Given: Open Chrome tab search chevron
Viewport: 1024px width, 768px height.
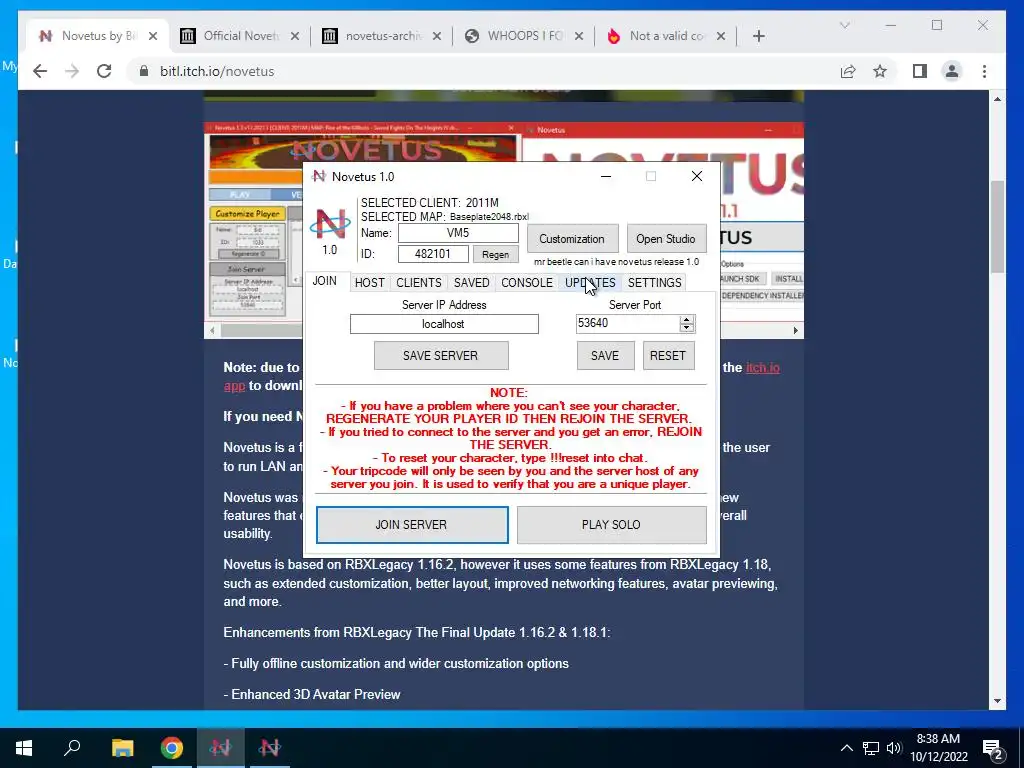Looking at the screenshot, I should (844, 25).
